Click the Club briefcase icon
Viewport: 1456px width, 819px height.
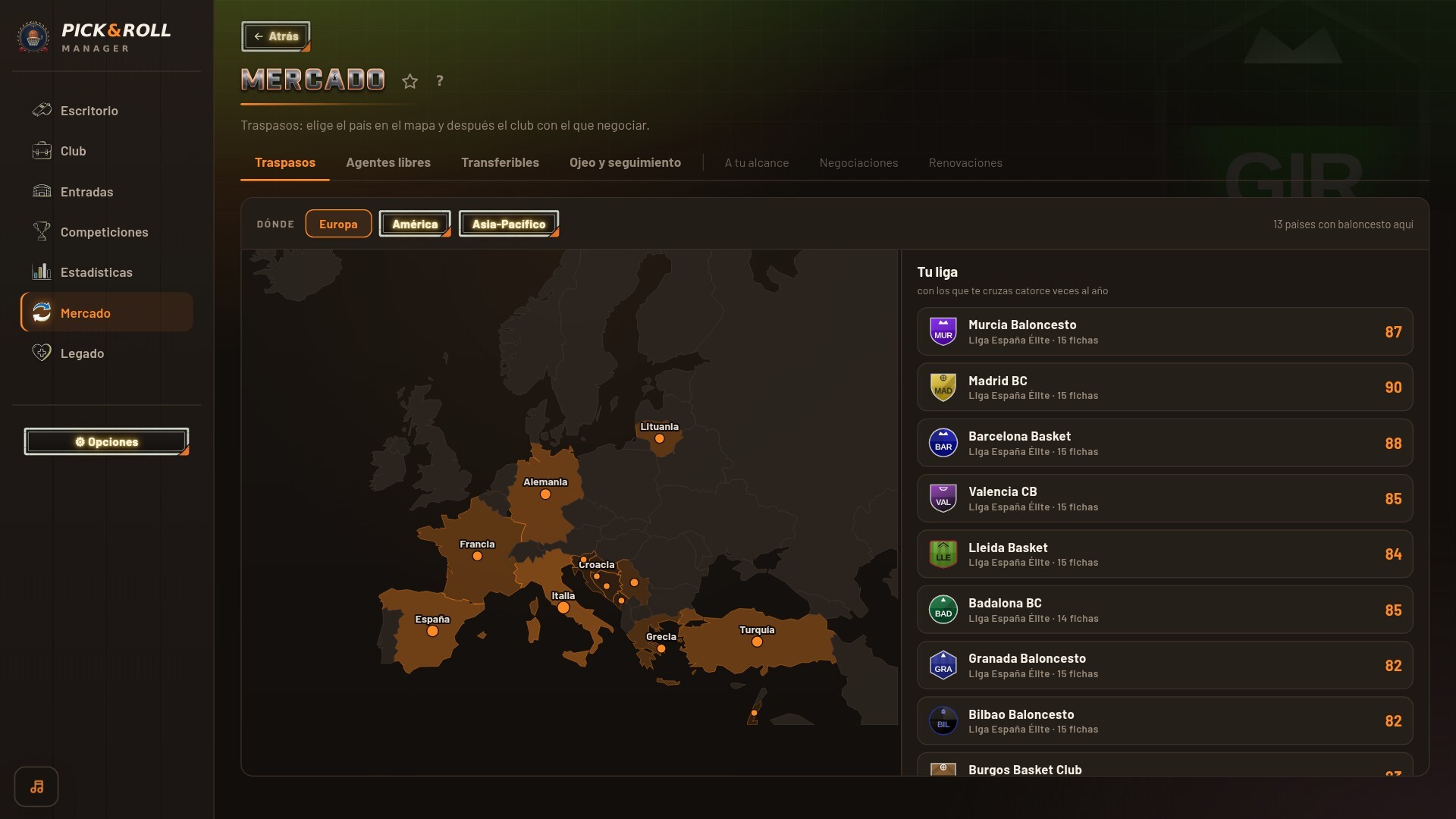42,151
